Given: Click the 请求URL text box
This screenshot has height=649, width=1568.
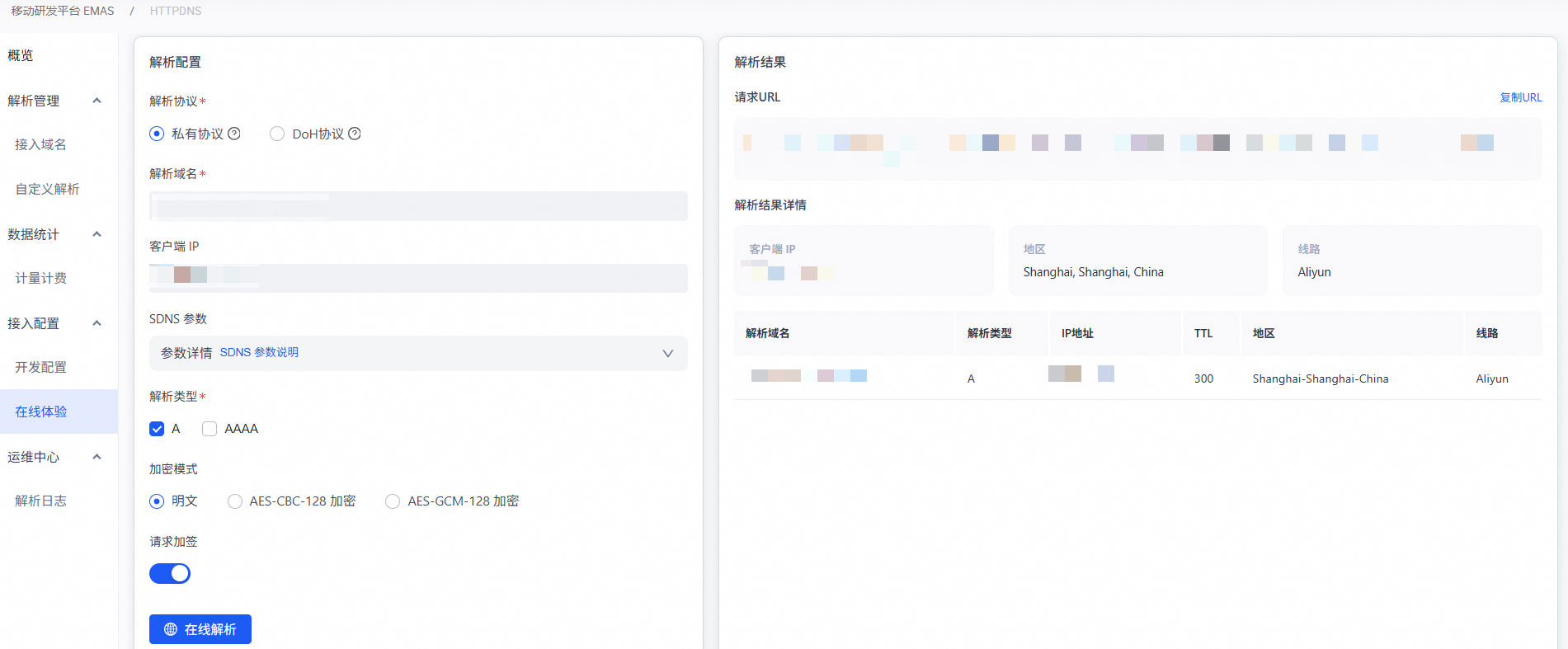Looking at the screenshot, I should [x=1138, y=148].
